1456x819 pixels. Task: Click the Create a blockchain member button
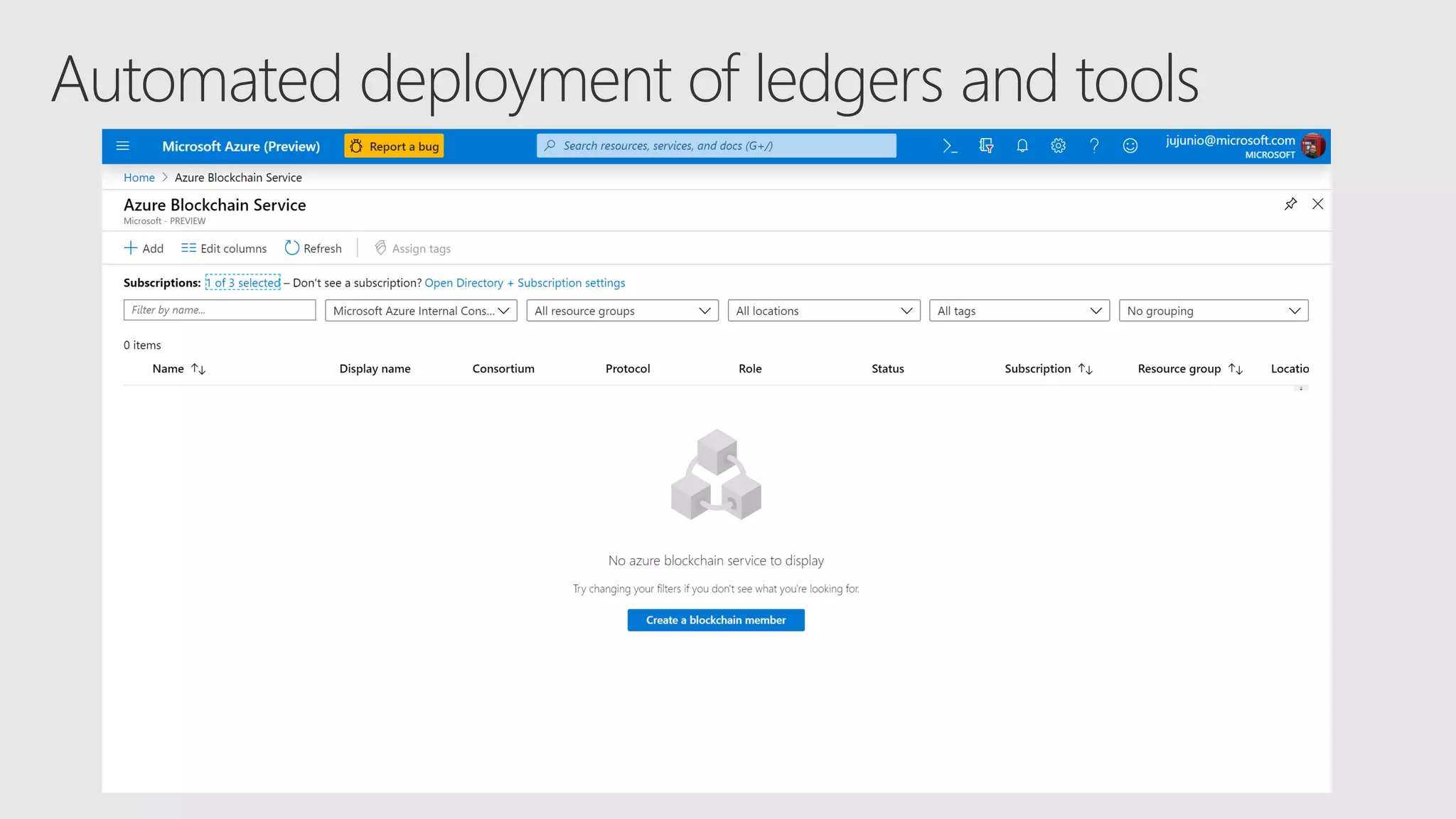(716, 620)
